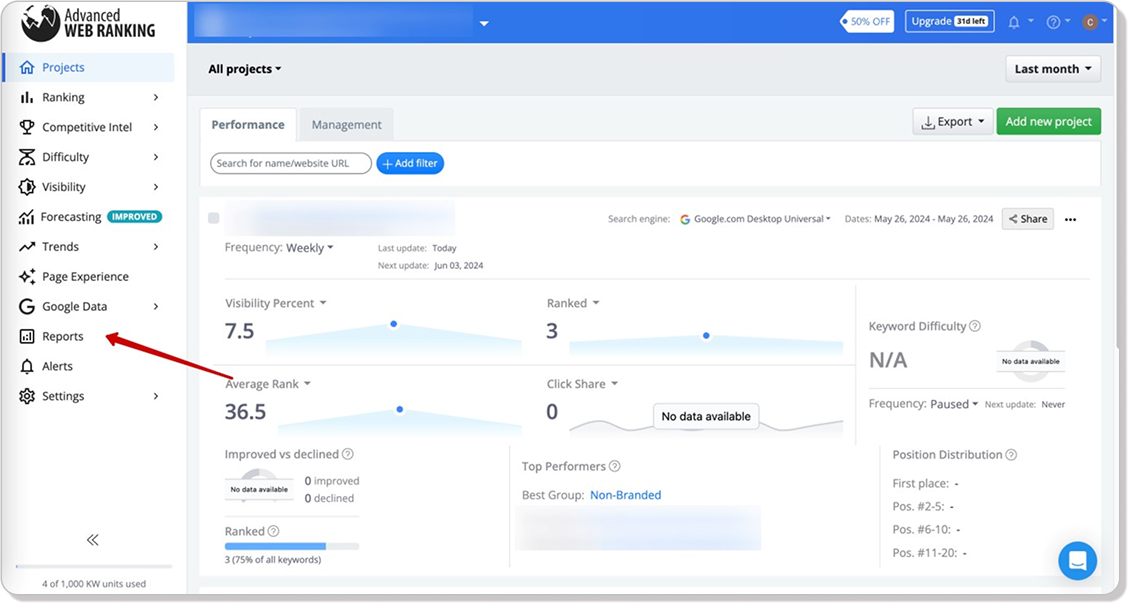The height and width of the screenshot is (604, 1129).
Task: Click the Alerts bell icon in sidebar
Action: click(27, 366)
